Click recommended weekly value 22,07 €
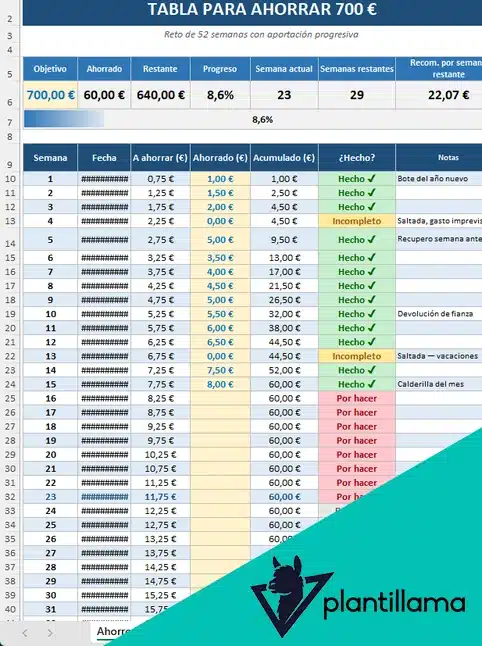This screenshot has height=646, width=482. [x=439, y=95]
